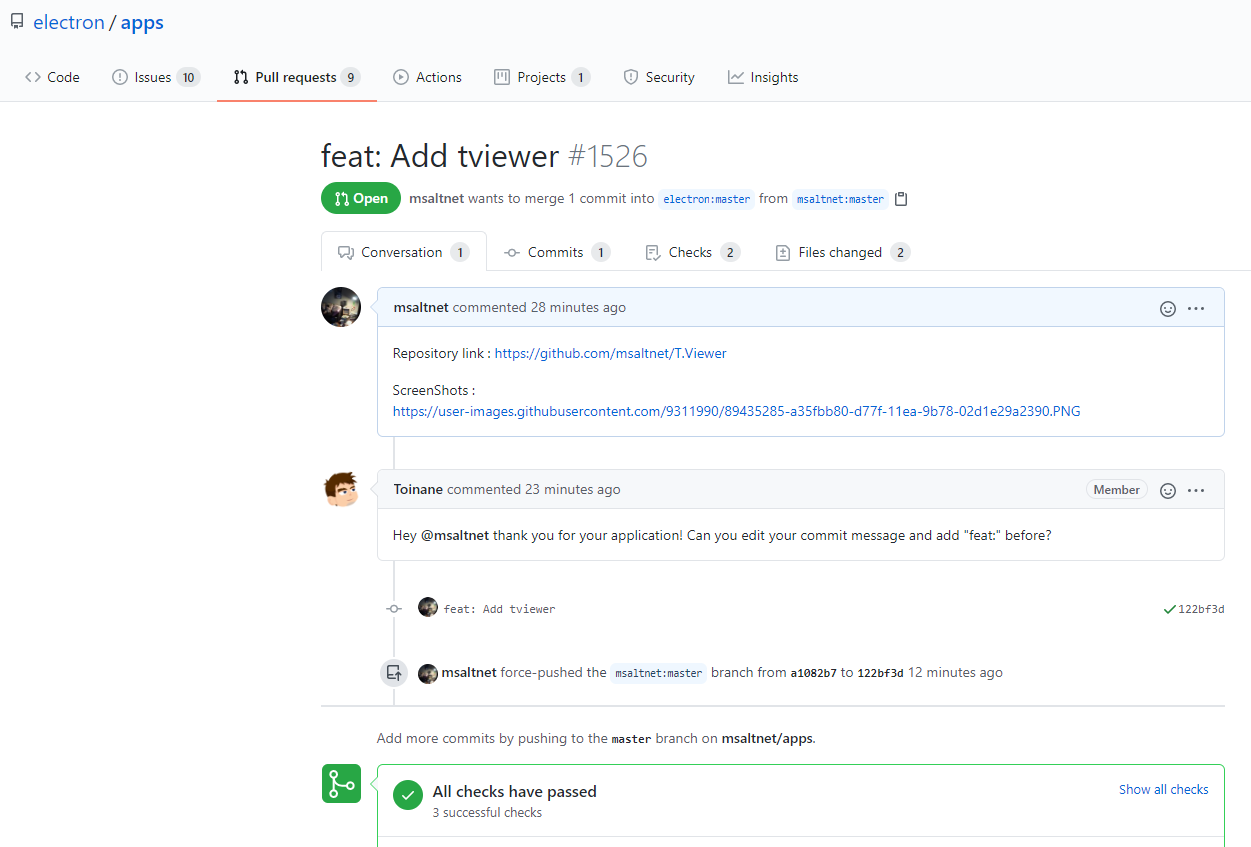Click the '12 minutes ago' timestamp

(955, 672)
